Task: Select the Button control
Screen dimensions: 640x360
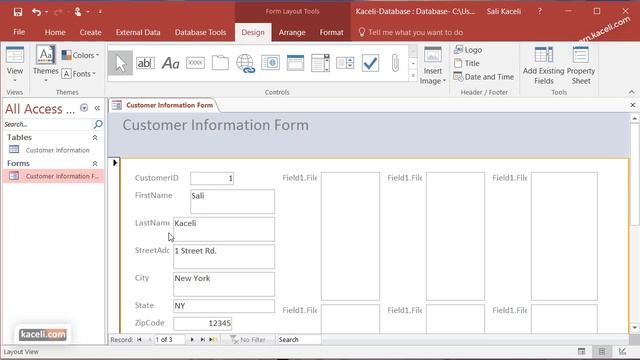Action: (x=195, y=63)
